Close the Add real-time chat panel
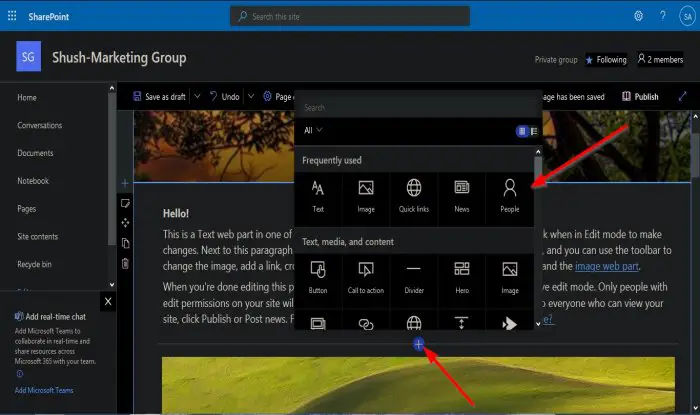The image size is (700, 415). (108, 302)
